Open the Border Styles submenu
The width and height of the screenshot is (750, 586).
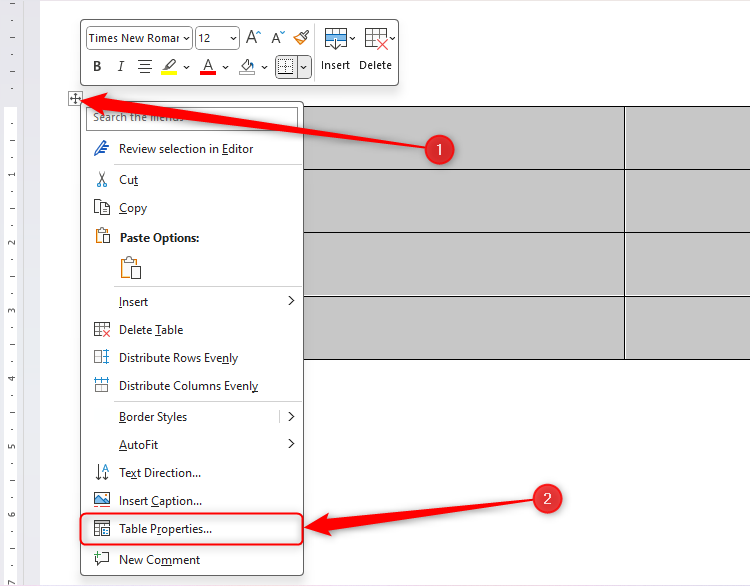(192, 417)
